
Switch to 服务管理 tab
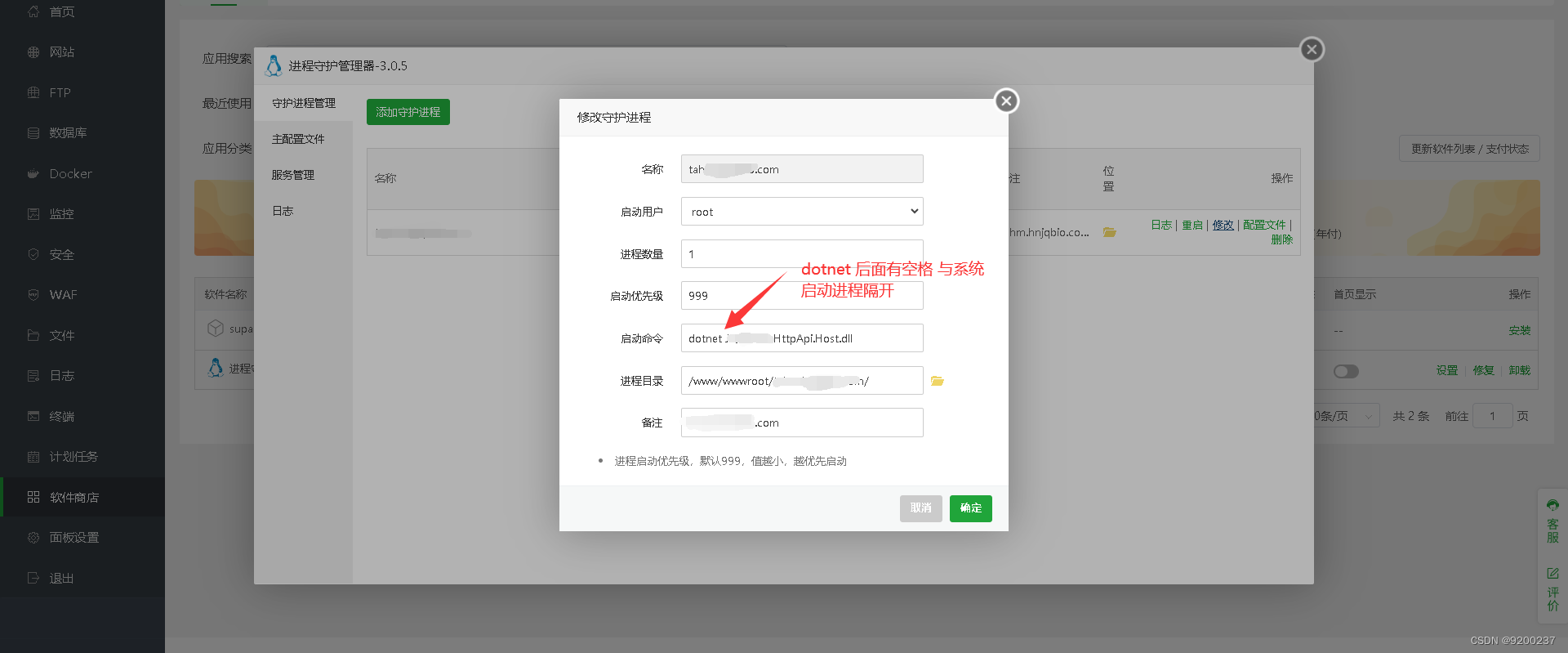click(x=293, y=175)
